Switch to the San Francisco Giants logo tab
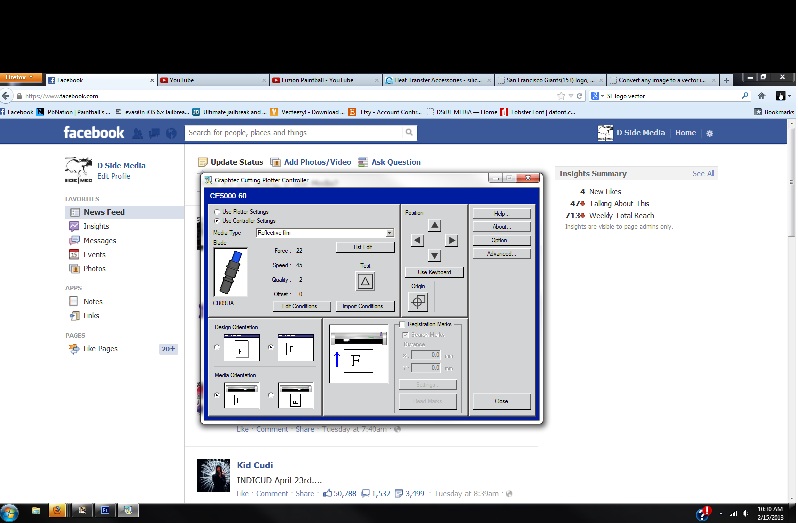 click(x=550, y=80)
